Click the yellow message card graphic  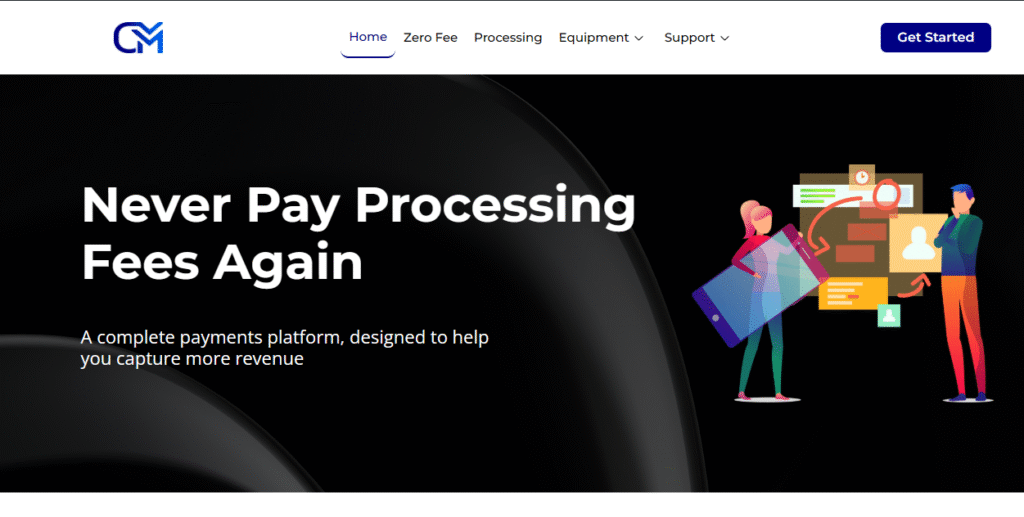pyautogui.click(x=852, y=292)
